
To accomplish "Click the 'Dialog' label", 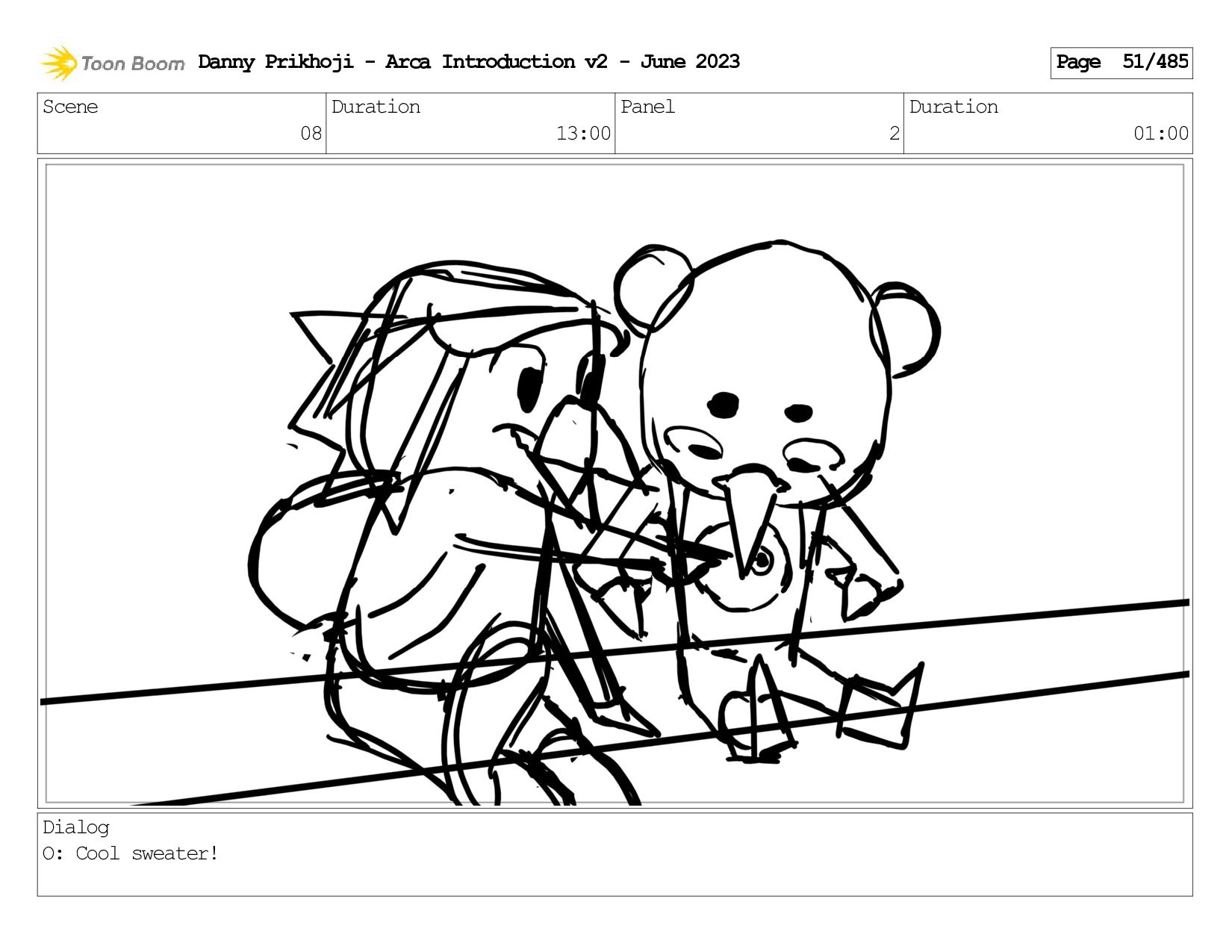I will pyautogui.click(x=76, y=827).
